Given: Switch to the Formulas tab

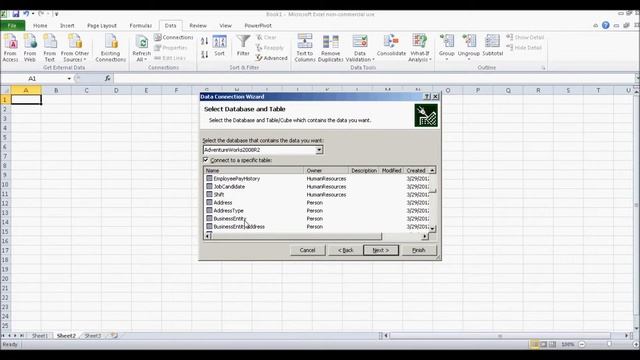Looking at the screenshot, I should (140, 26).
